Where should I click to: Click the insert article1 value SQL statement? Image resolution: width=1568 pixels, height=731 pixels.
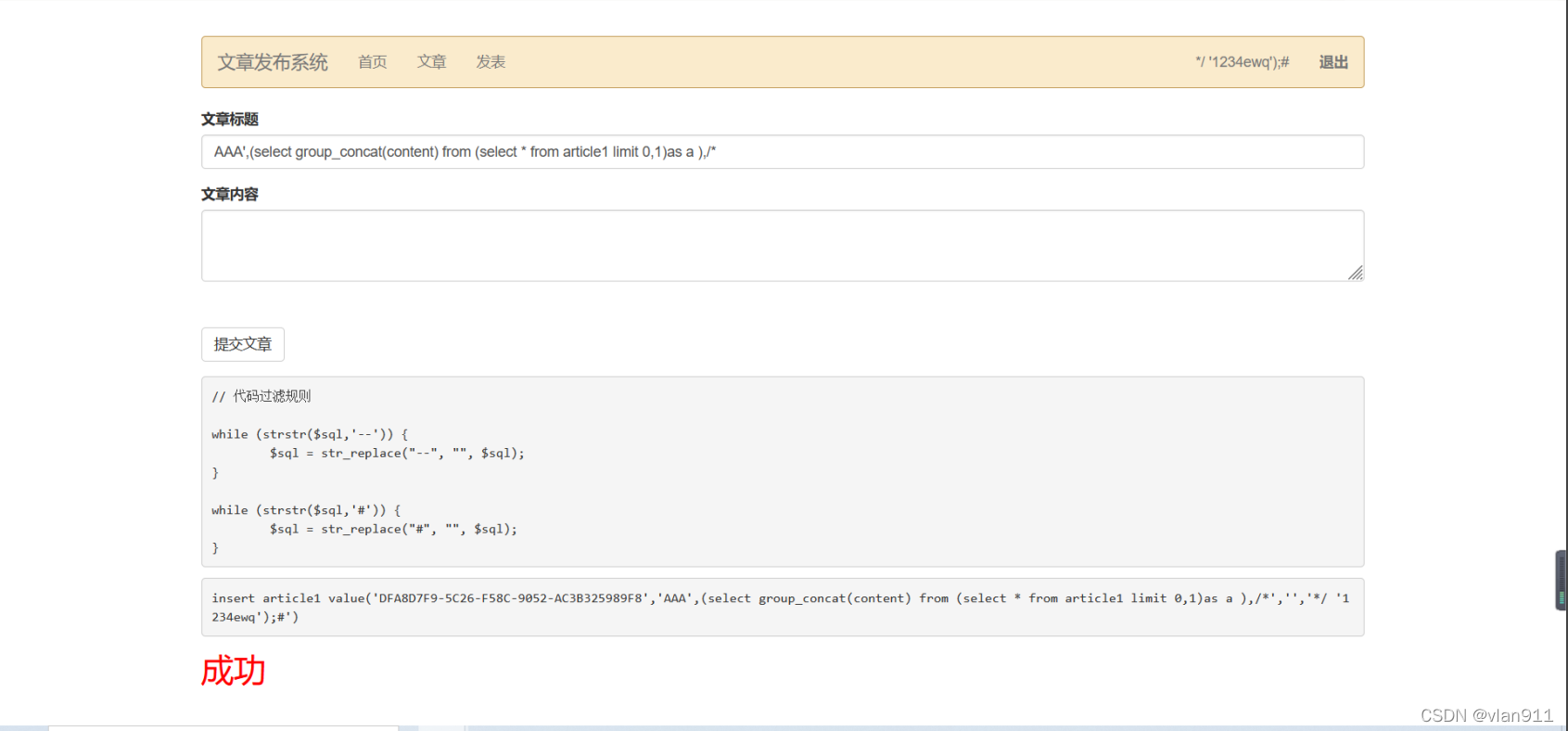coord(783,608)
